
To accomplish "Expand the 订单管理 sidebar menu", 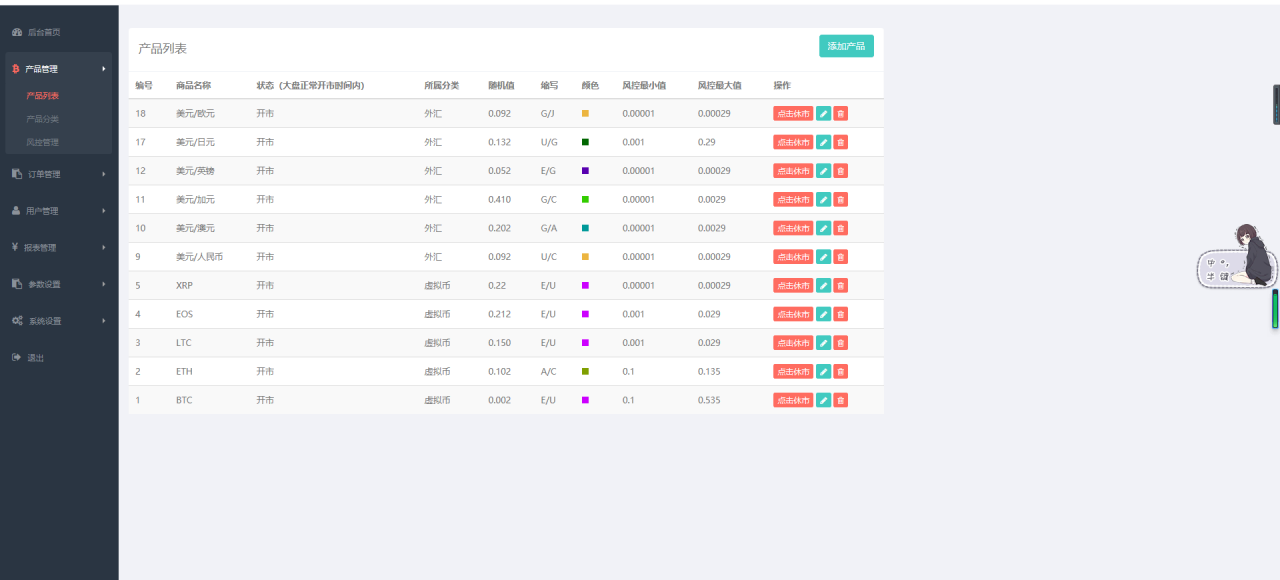I will tap(58, 174).
